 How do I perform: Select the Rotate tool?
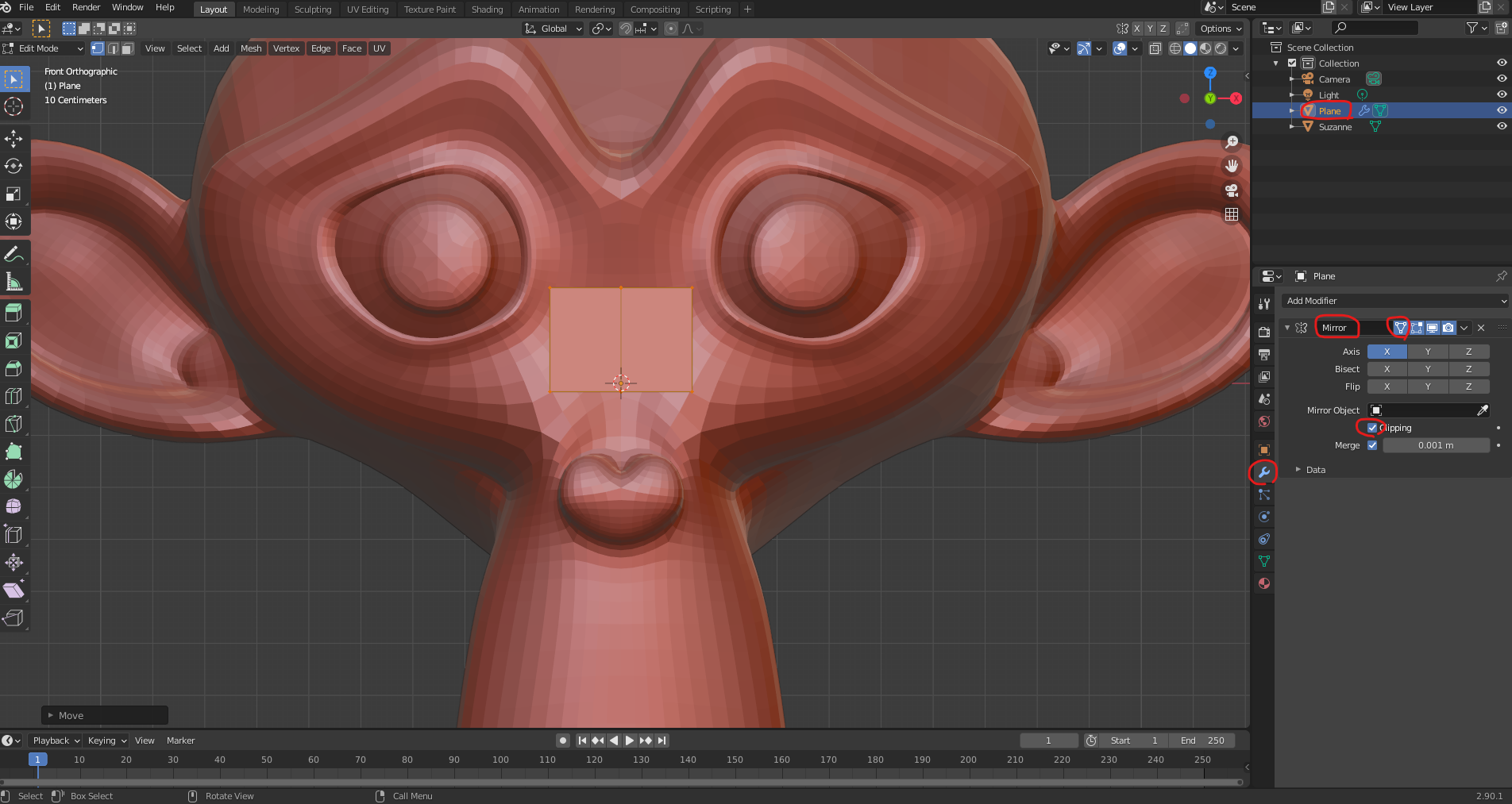click(13, 167)
